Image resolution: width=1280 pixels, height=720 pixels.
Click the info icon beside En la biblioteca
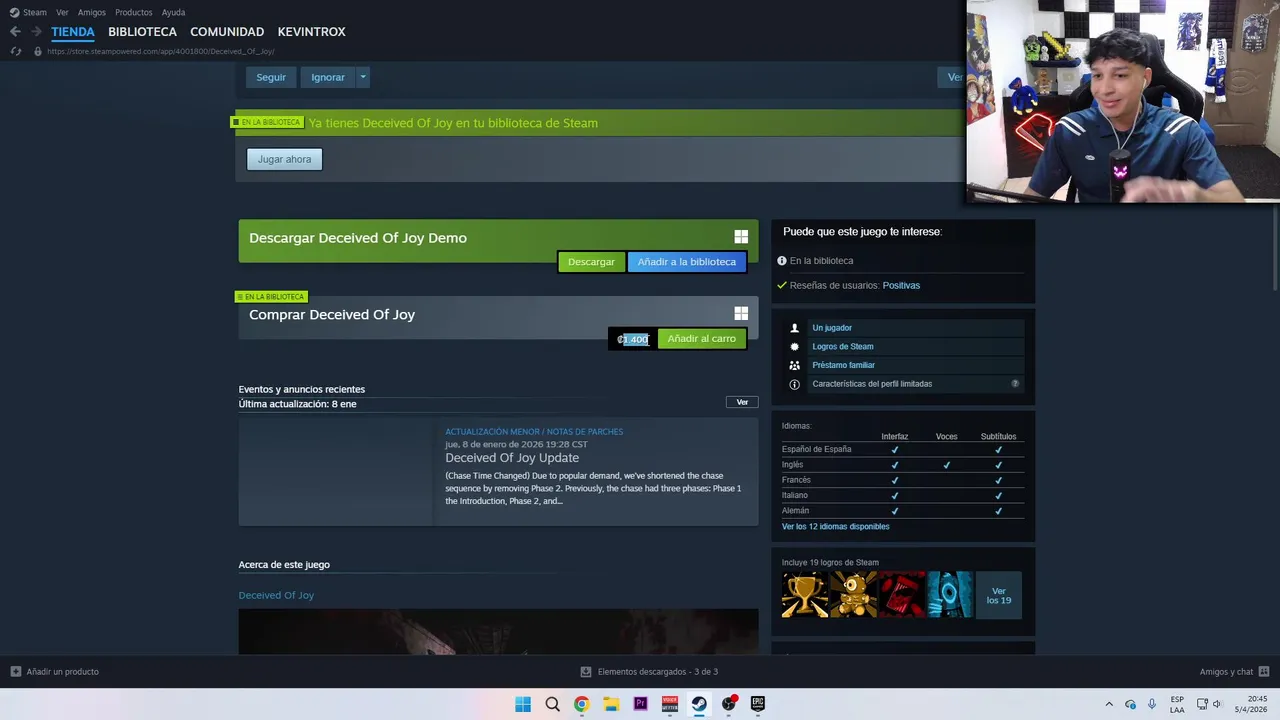click(782, 261)
